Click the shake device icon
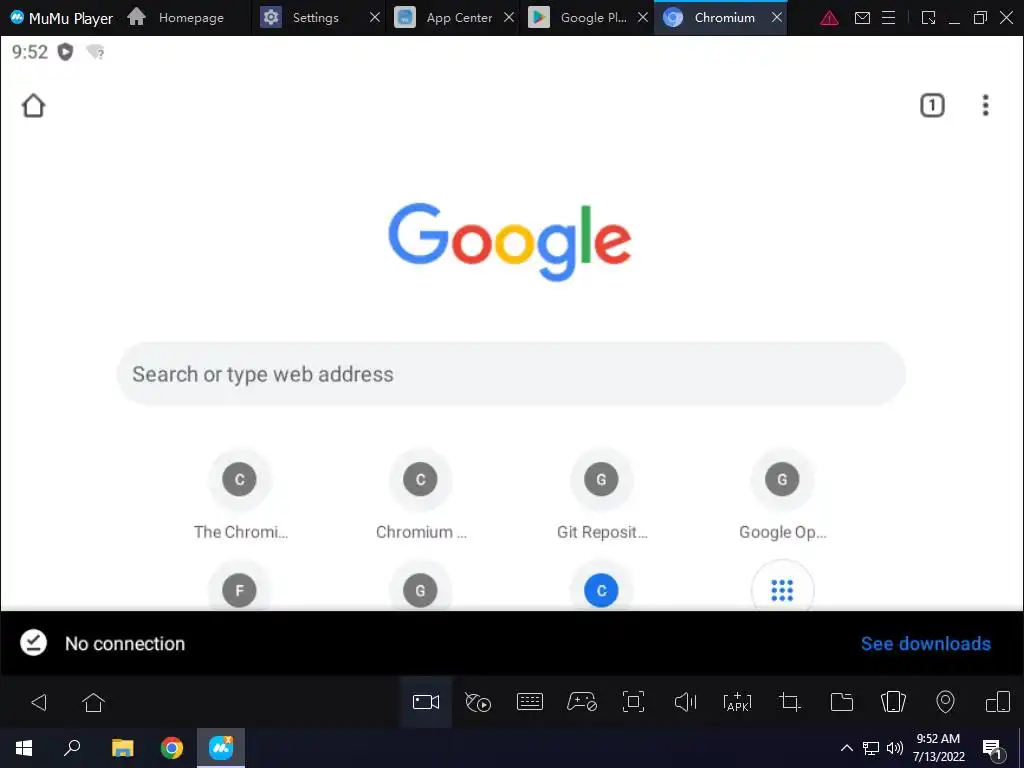The width and height of the screenshot is (1024, 768). tap(893, 702)
